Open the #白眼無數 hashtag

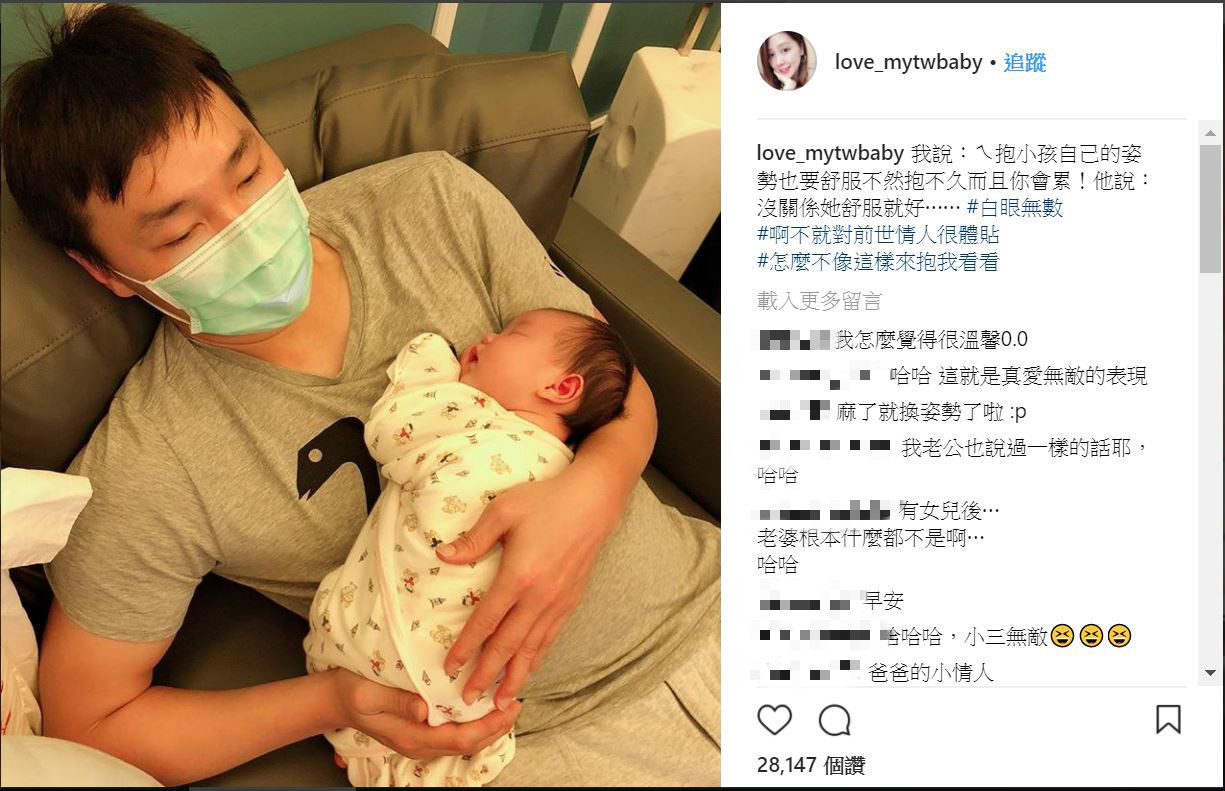coord(1015,208)
